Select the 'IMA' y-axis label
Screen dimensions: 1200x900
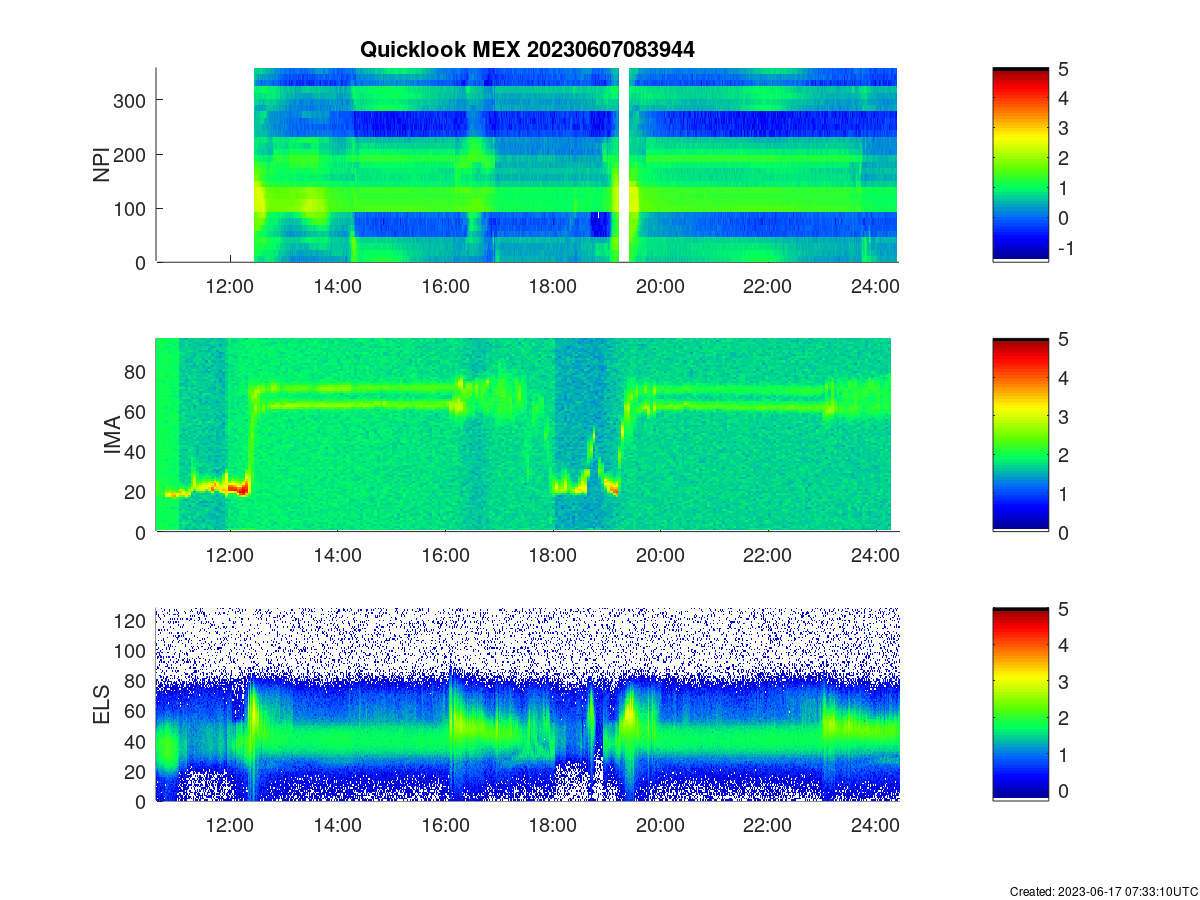(x=112, y=436)
